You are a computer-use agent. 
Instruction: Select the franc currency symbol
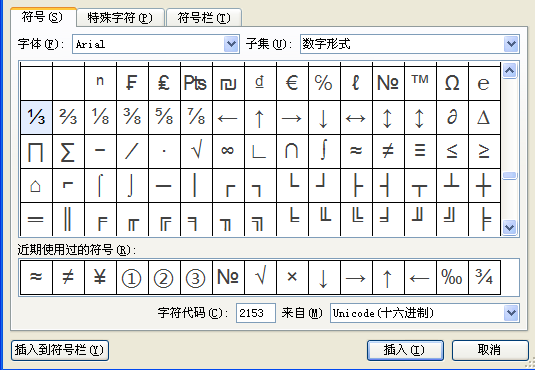(132, 83)
